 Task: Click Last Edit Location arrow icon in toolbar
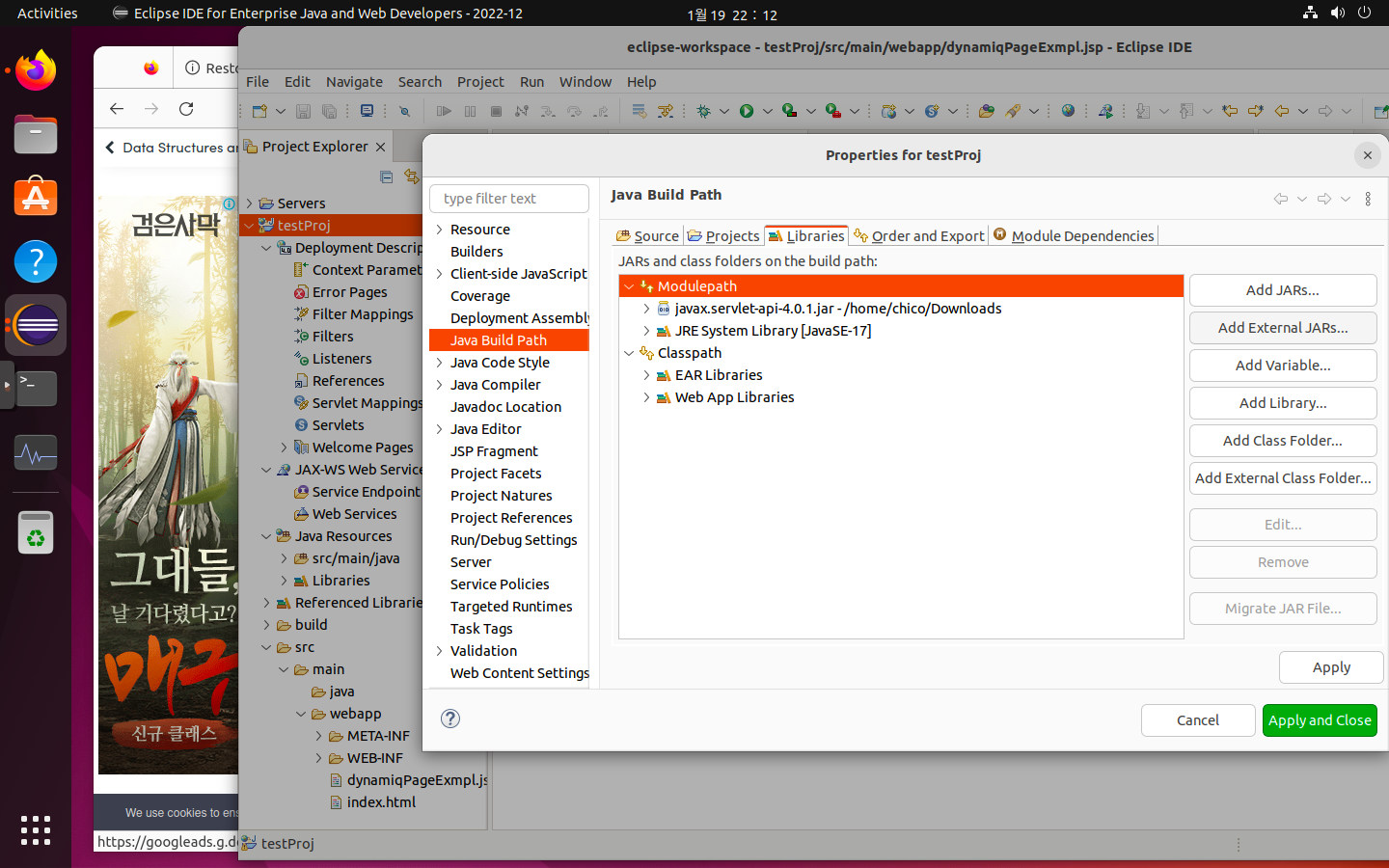[1230, 111]
